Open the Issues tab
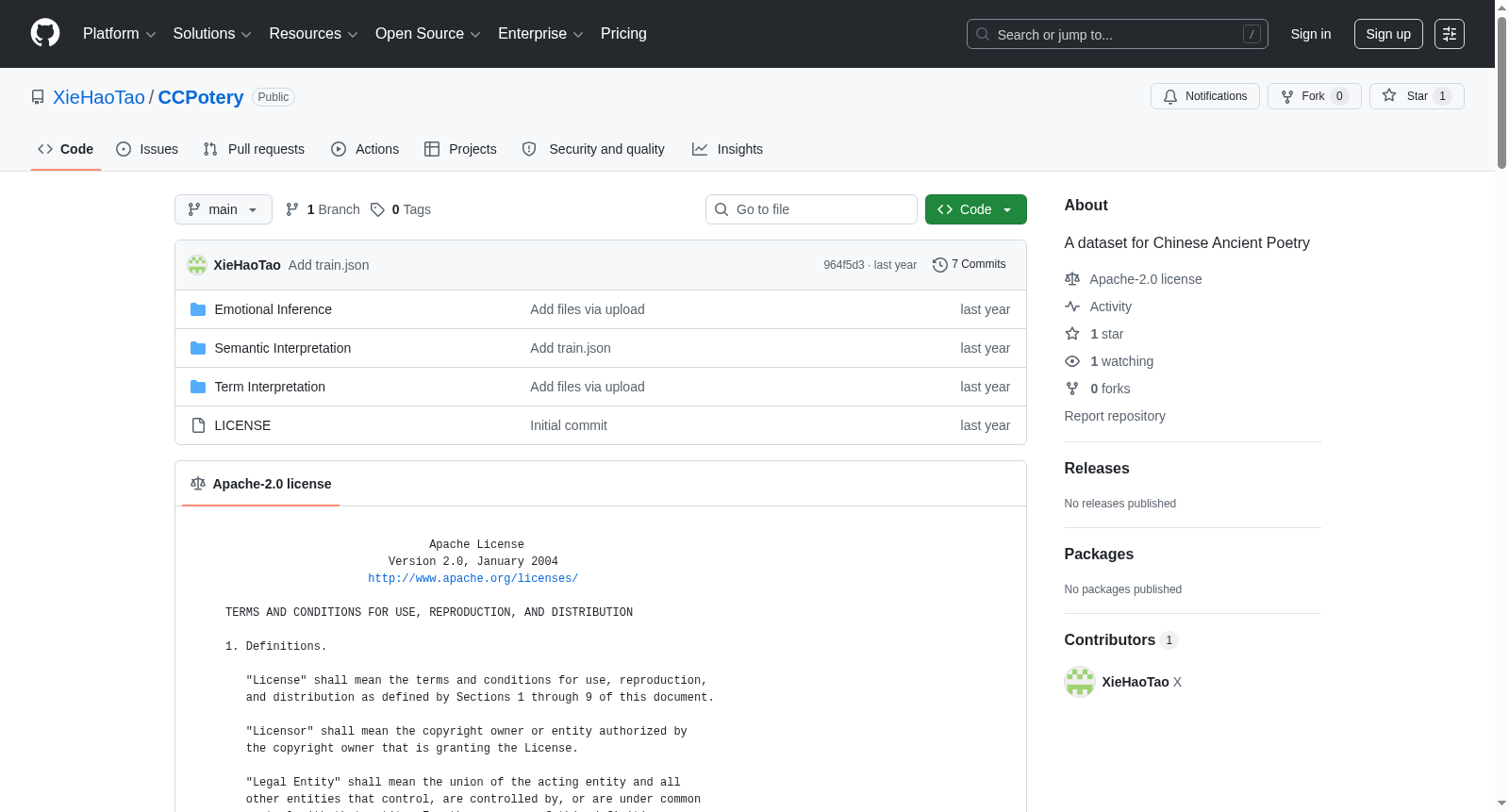 (x=147, y=149)
